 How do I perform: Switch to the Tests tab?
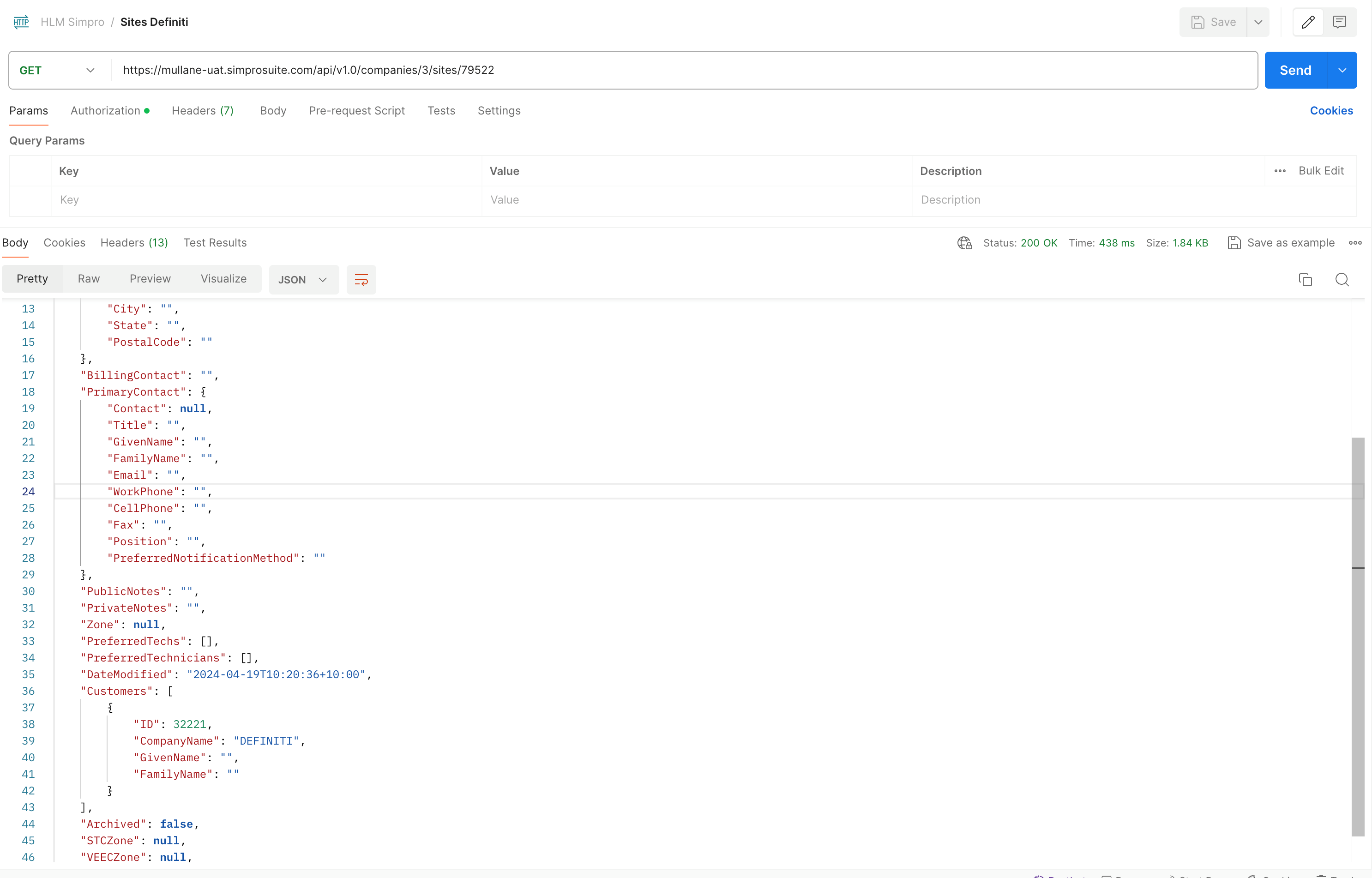[x=441, y=111]
